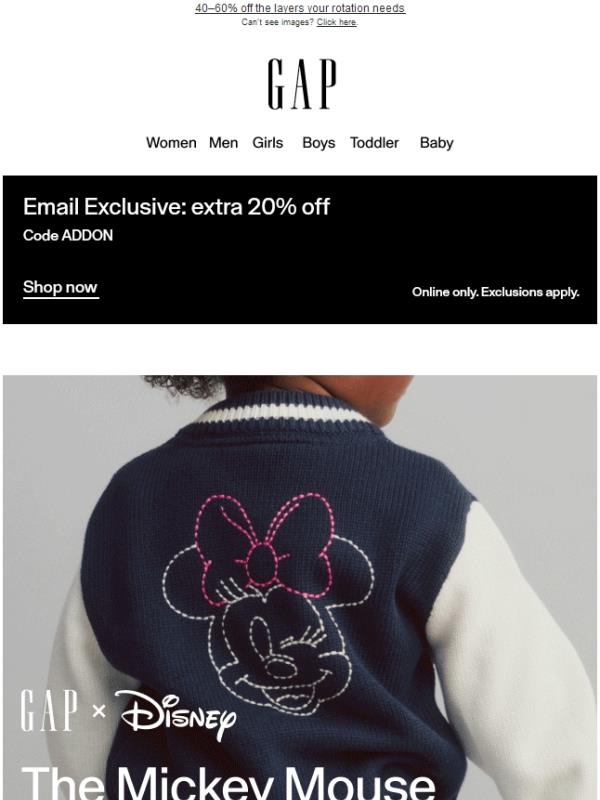
Task: Click the 40–60% off layers link
Action: pyautogui.click(x=300, y=8)
